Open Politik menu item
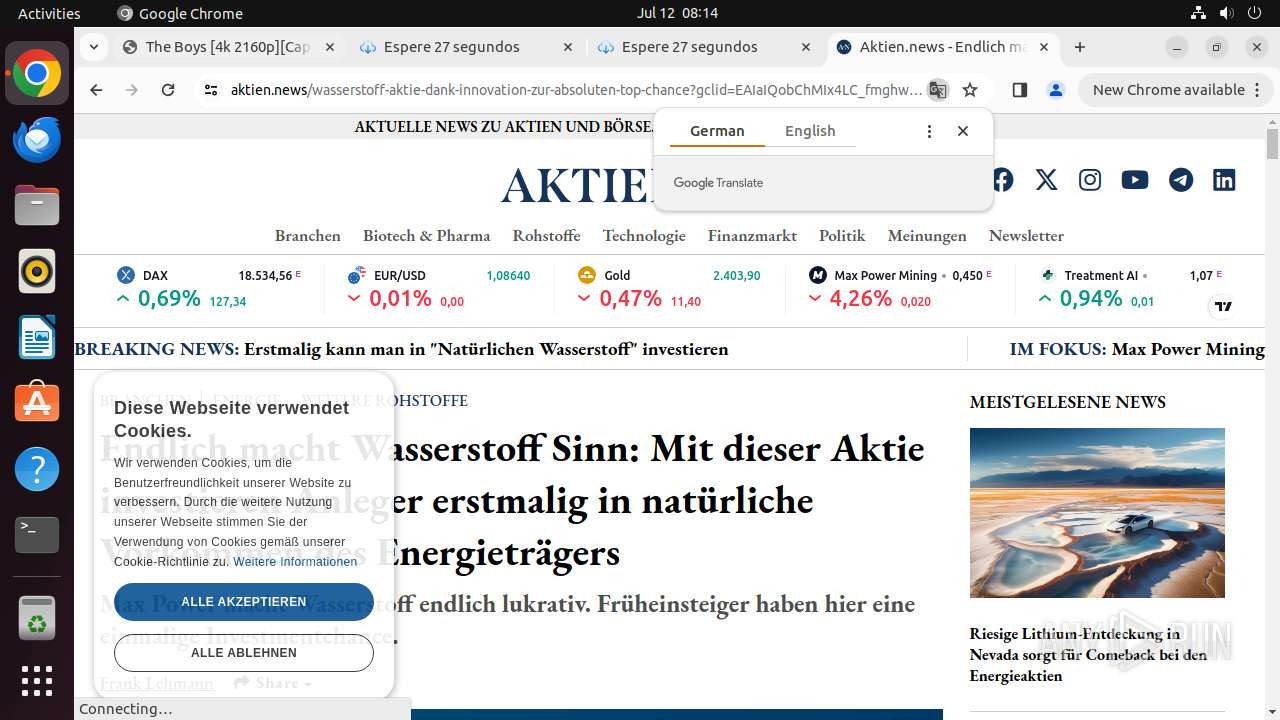 click(x=842, y=236)
